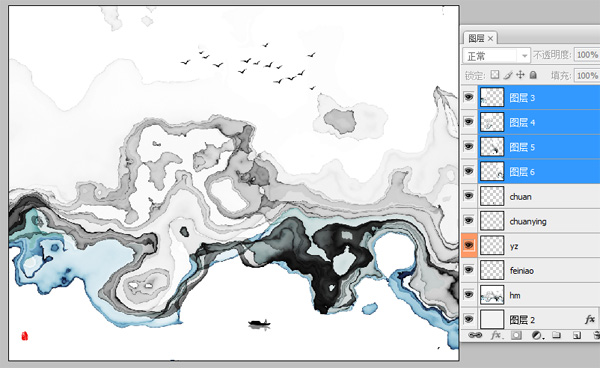Screen dimensions: 600x368
Task: Select the chuanying layer
Action: [539, 221]
